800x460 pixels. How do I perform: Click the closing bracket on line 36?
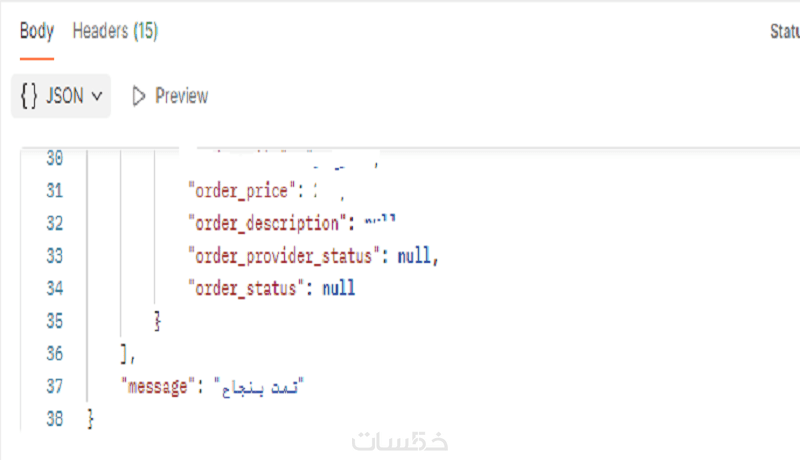[x=123, y=353]
